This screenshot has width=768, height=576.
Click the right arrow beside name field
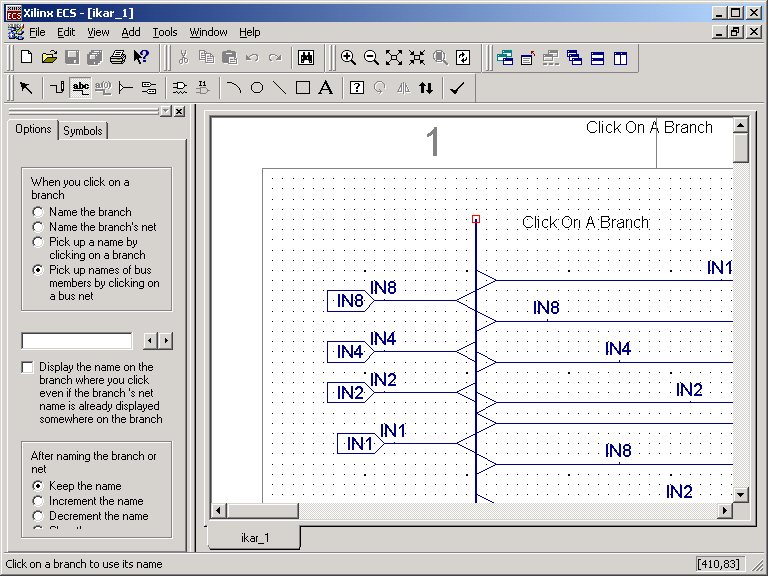click(166, 340)
